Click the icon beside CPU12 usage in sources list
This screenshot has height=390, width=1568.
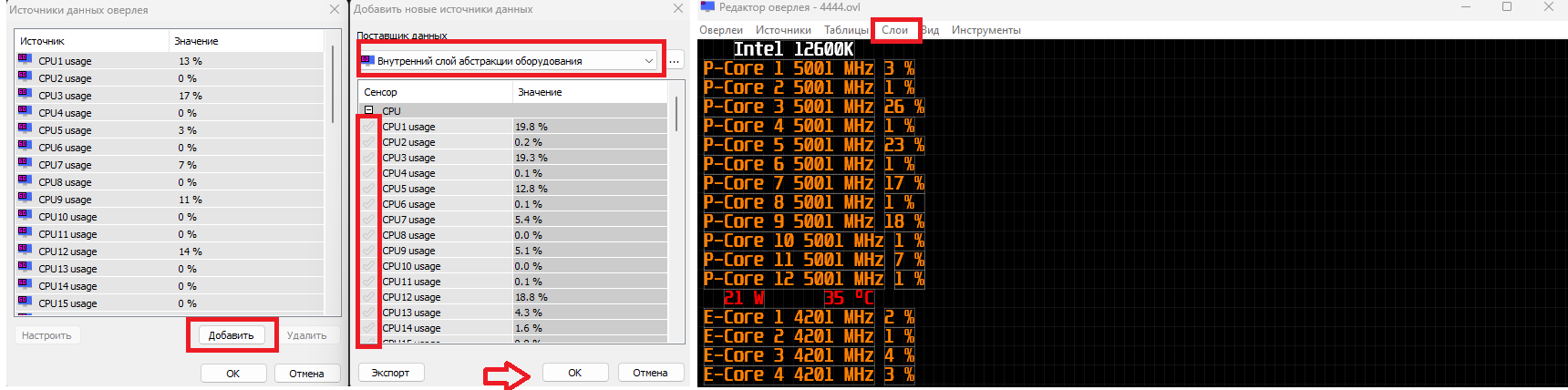coord(25,250)
